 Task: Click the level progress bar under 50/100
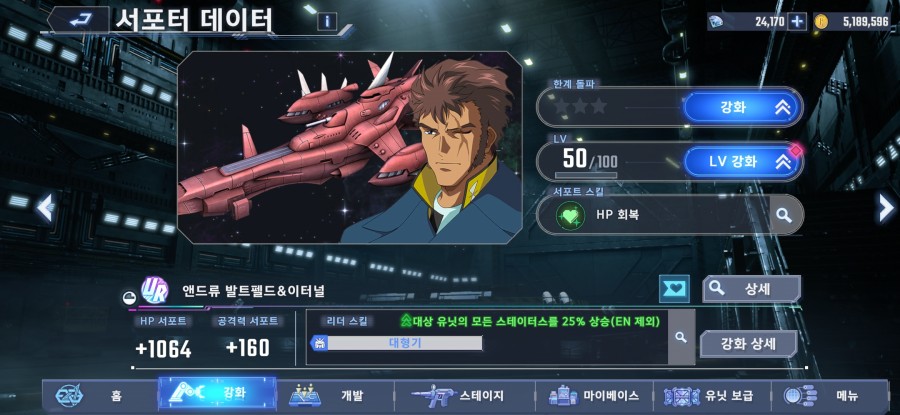(x=586, y=176)
